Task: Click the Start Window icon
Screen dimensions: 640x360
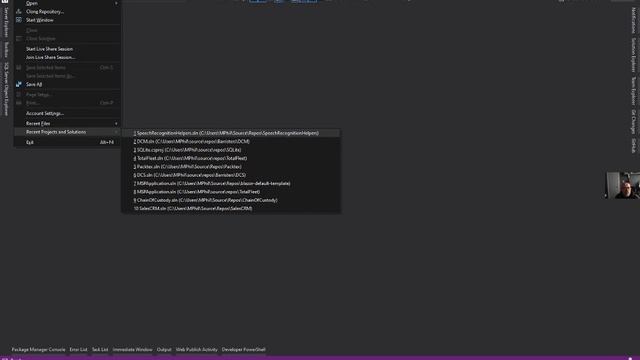Action: tap(19, 20)
